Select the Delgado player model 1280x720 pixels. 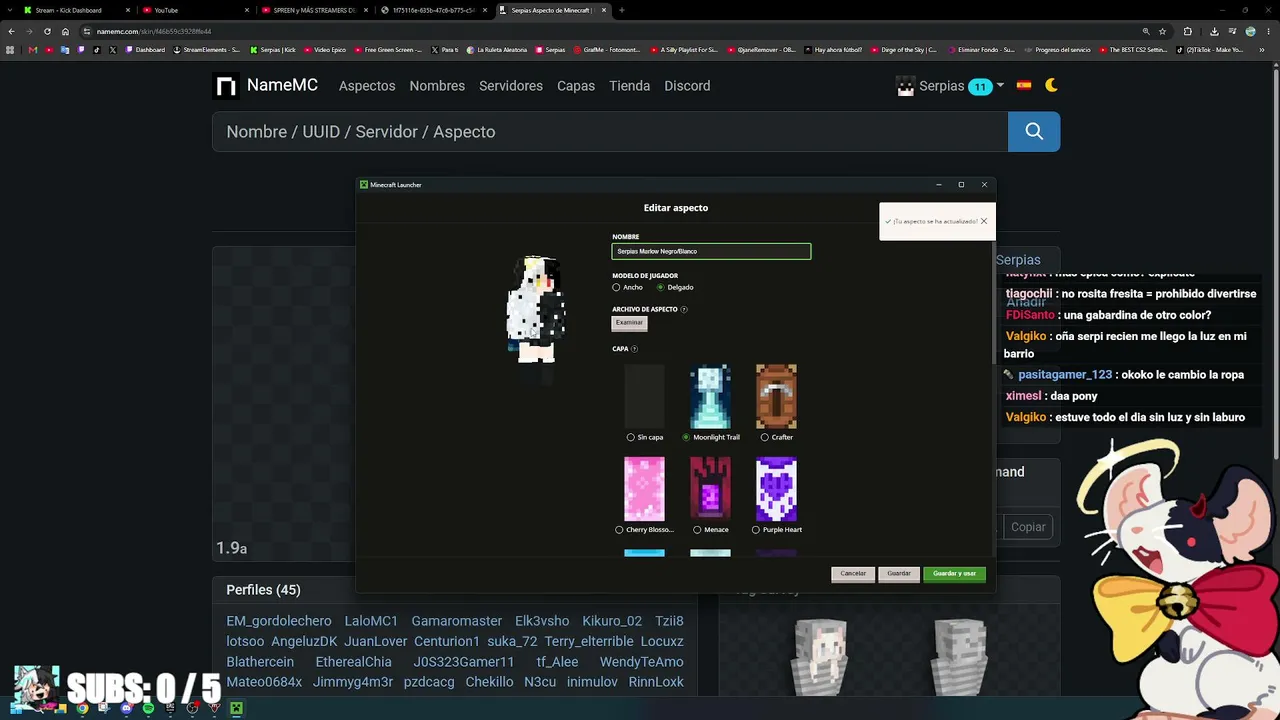tap(661, 288)
